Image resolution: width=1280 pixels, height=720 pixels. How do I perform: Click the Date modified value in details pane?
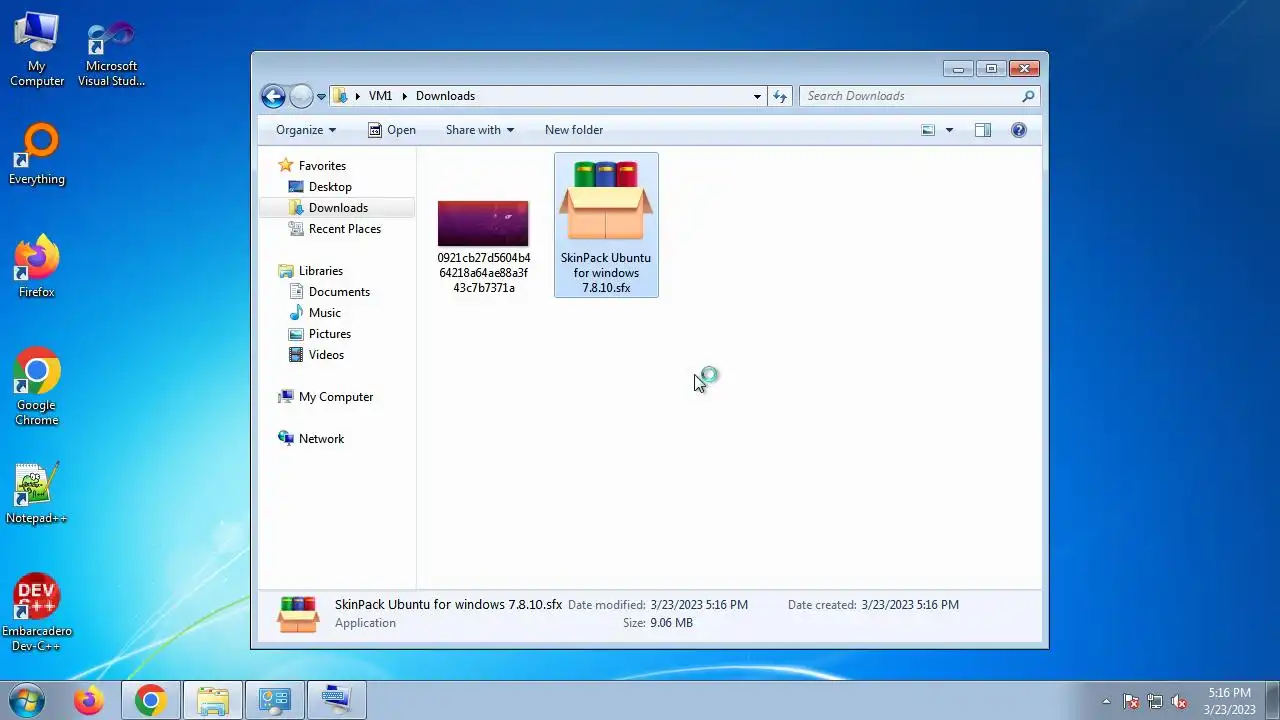coord(699,605)
